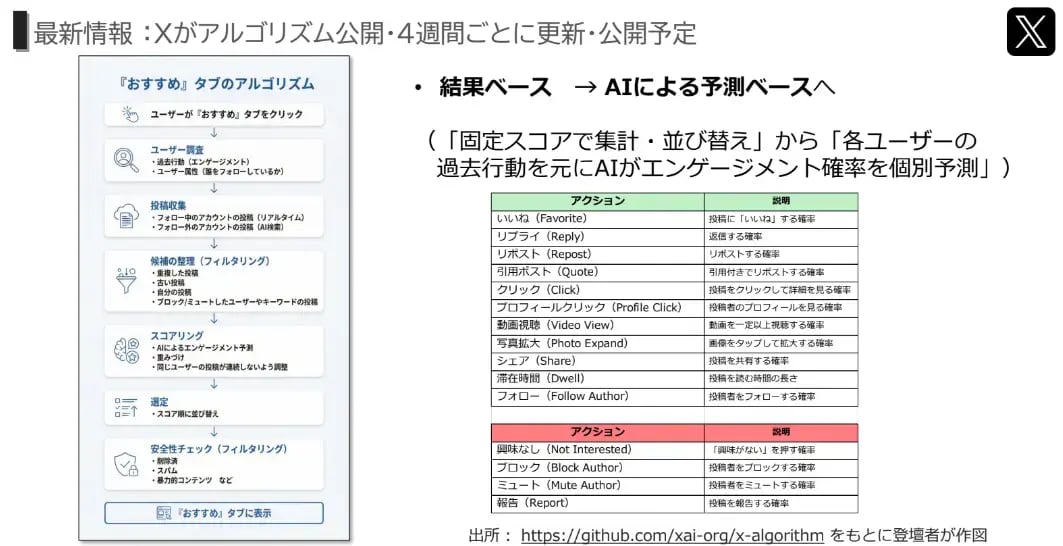Click the スコアリング step heading

click(177, 336)
